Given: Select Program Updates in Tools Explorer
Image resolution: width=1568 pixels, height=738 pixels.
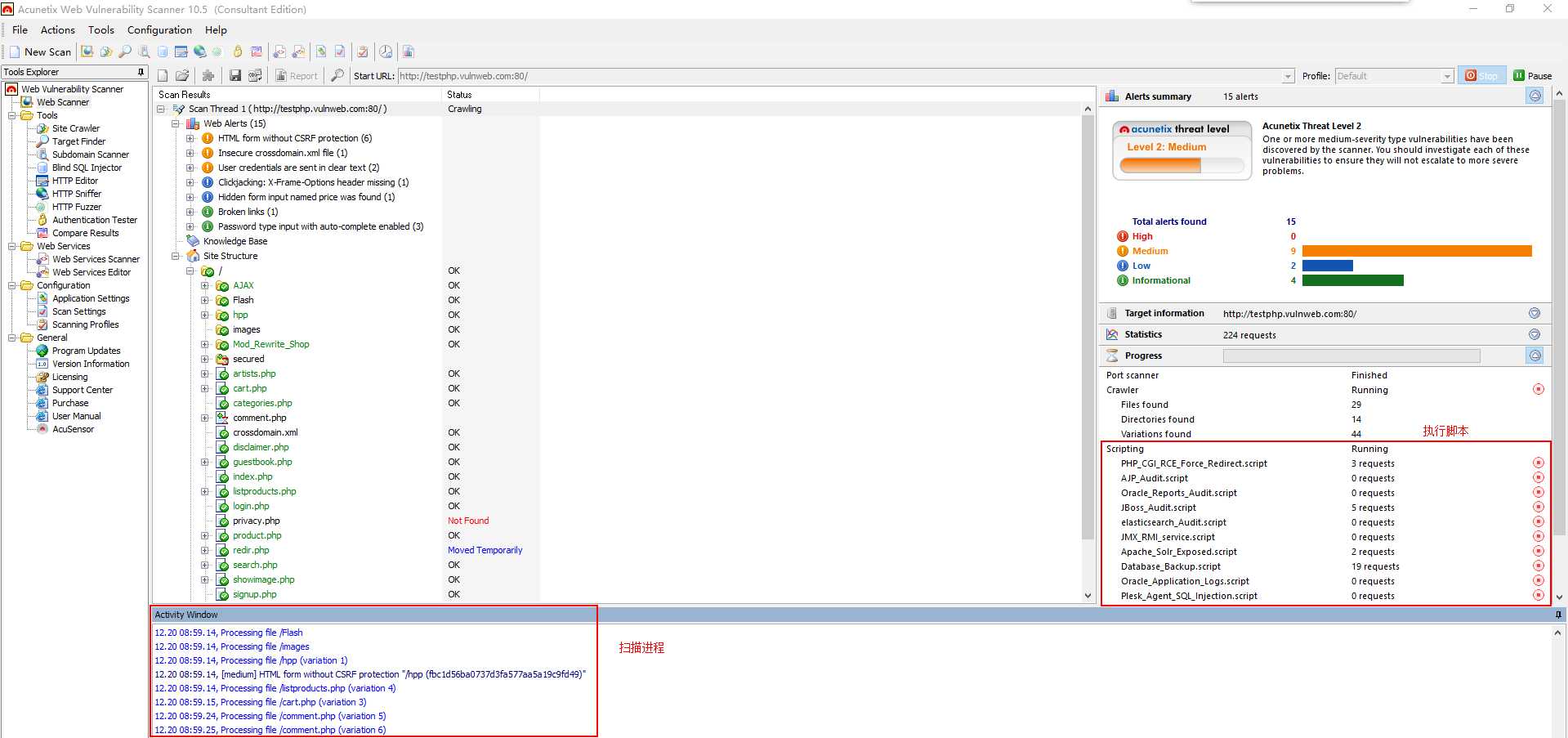Looking at the screenshot, I should [86, 351].
